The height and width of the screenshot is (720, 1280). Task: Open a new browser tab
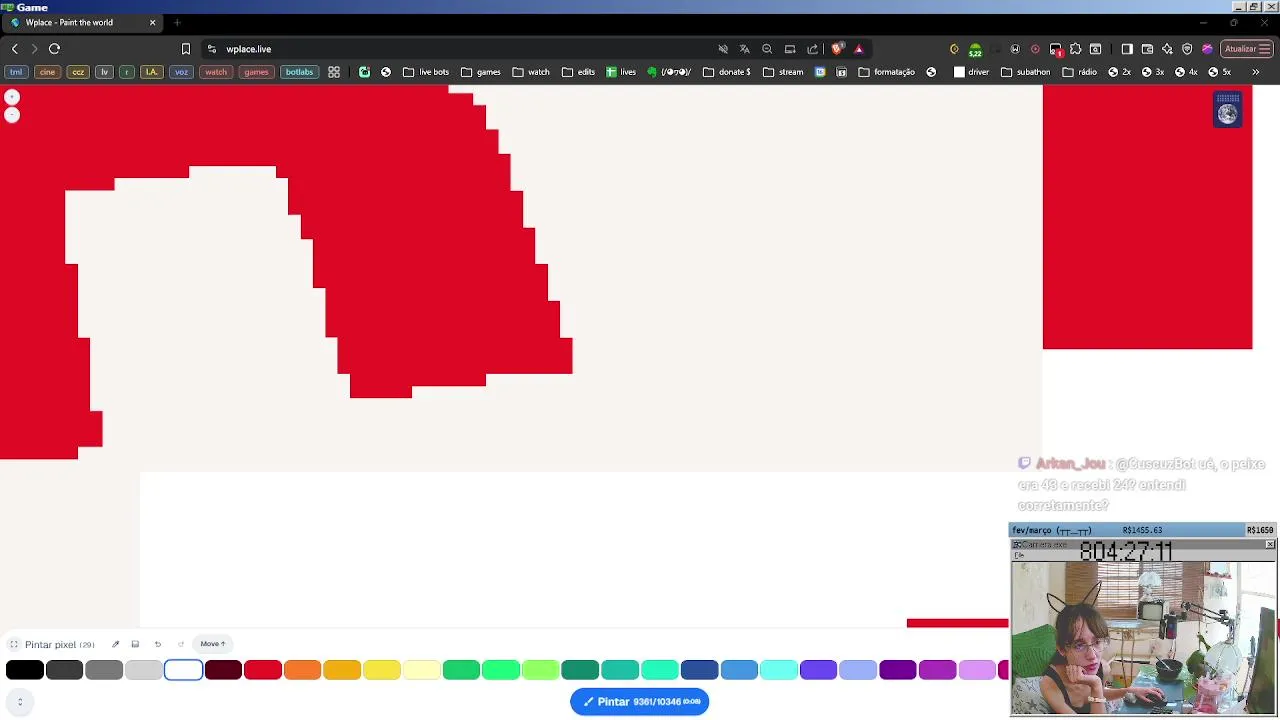177,22
